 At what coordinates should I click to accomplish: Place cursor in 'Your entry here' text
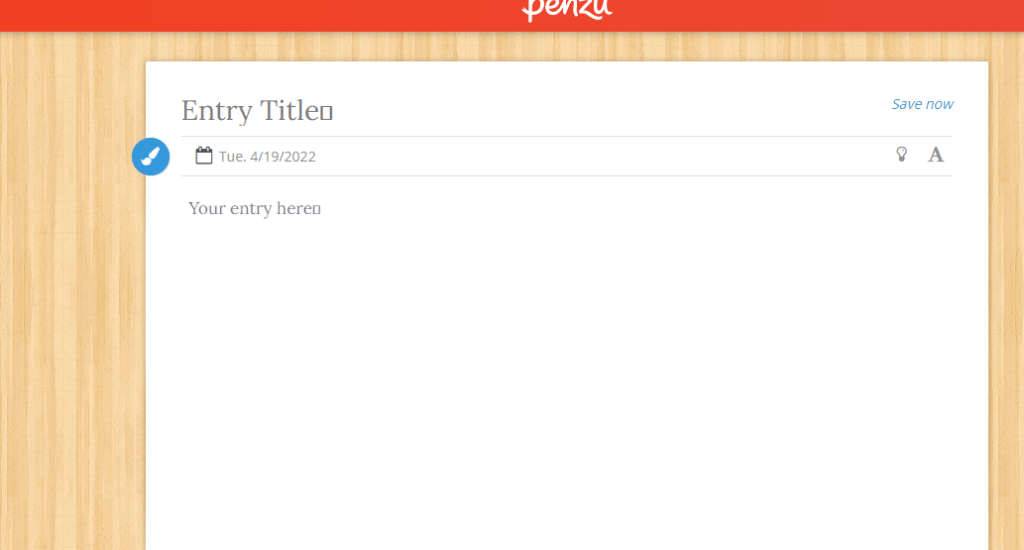tap(254, 208)
